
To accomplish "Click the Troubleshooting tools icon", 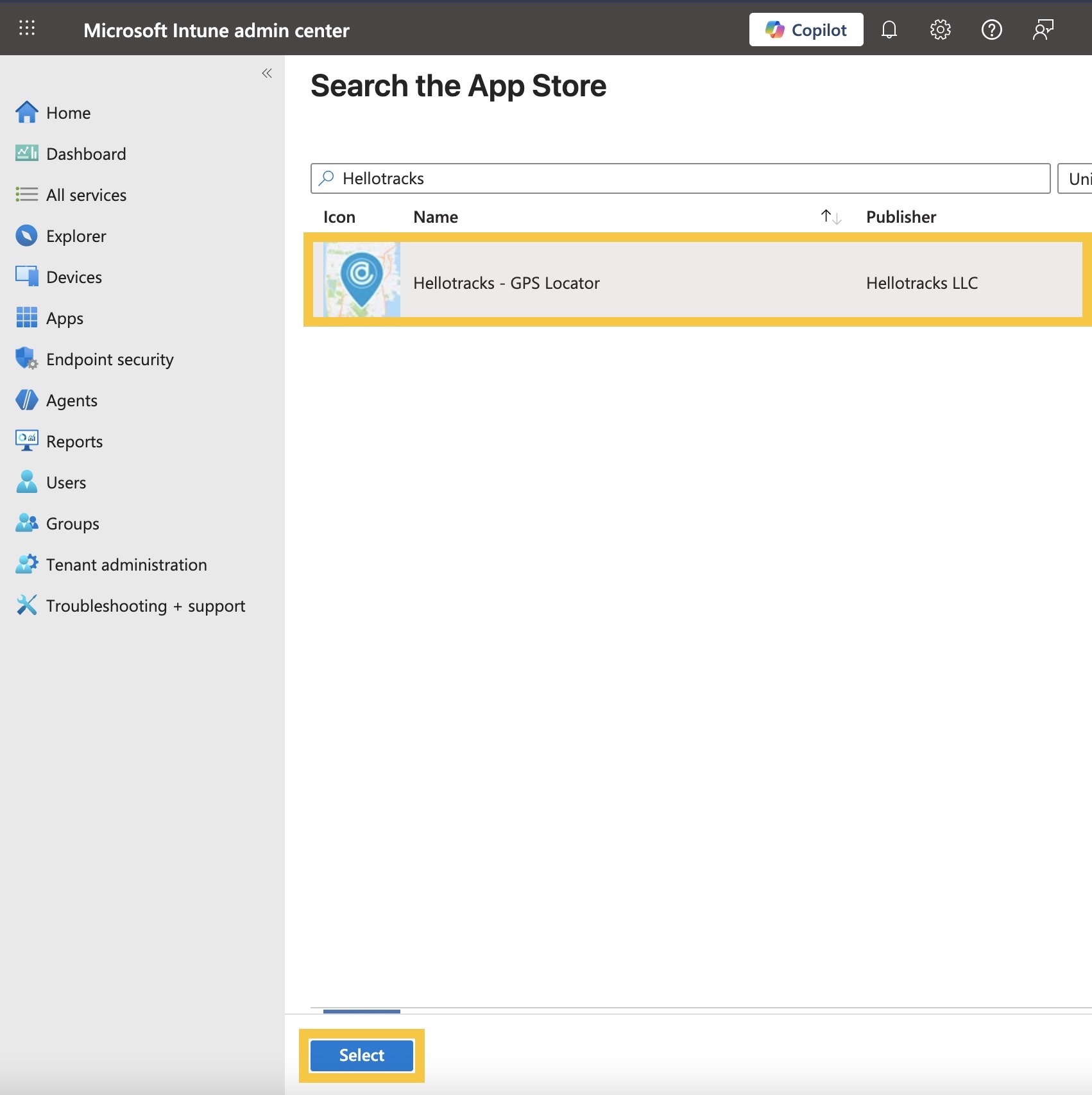I will (x=26, y=605).
